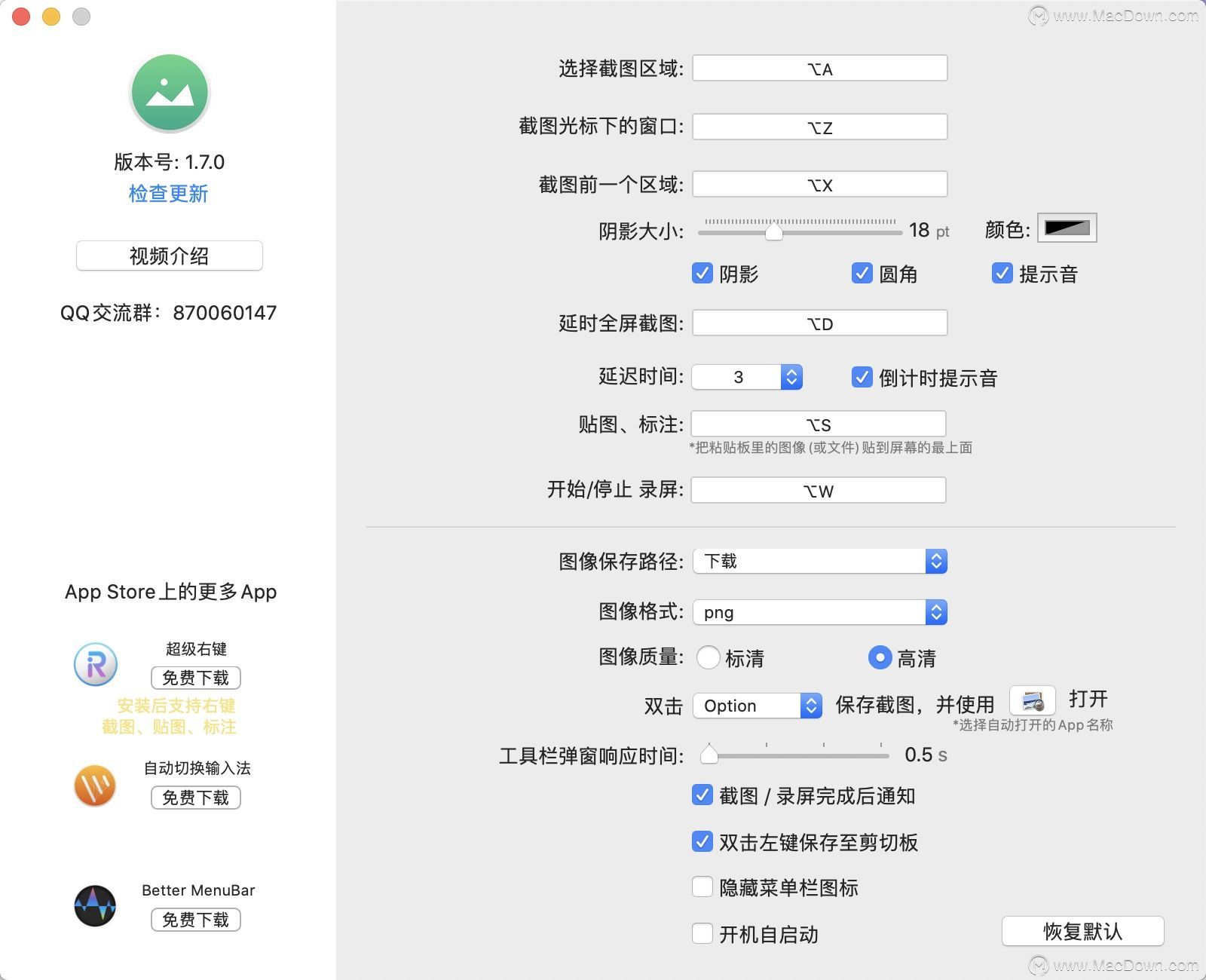Open the 图像保存路径 dropdown showing 下载
The width and height of the screenshot is (1206, 980).
click(x=819, y=561)
